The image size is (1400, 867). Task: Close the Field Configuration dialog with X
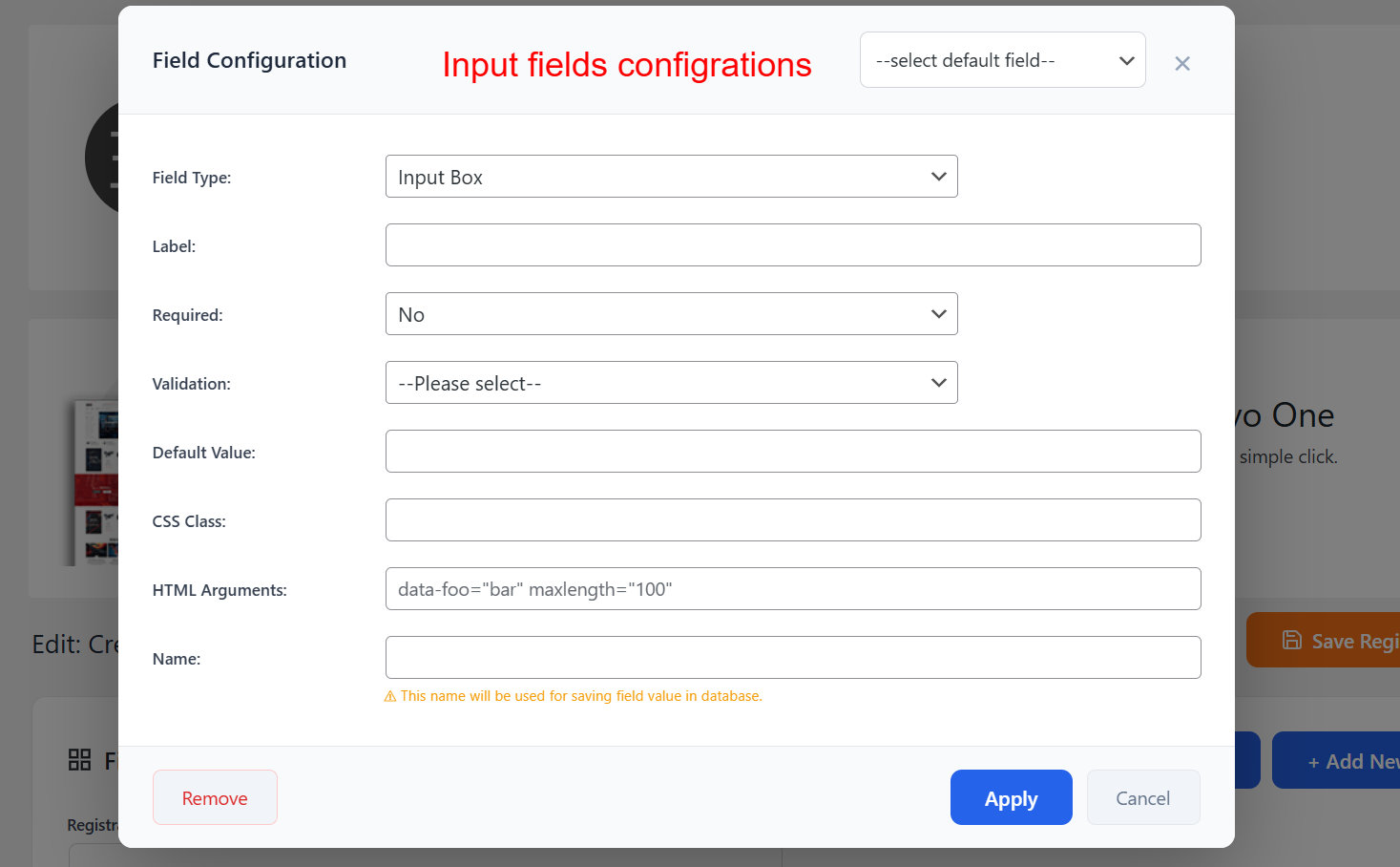(x=1182, y=63)
